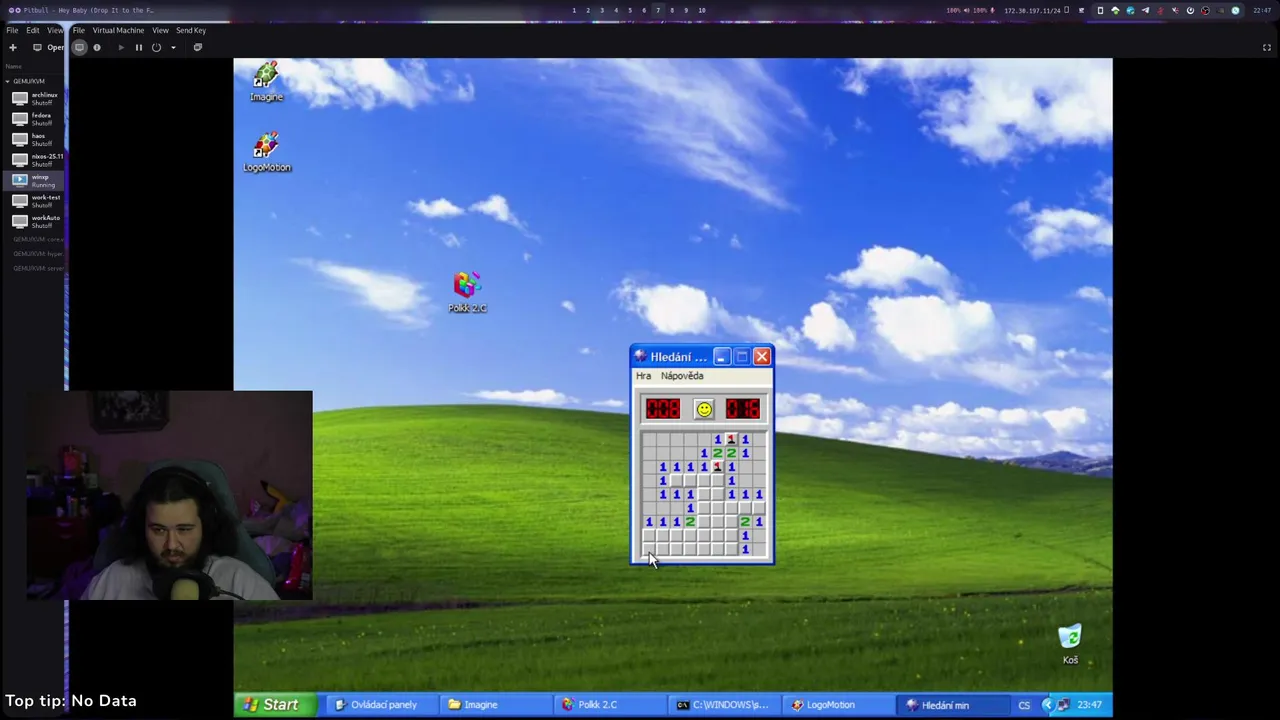Click the create new VM plus icon
The height and width of the screenshot is (720, 1280).
click(13, 47)
